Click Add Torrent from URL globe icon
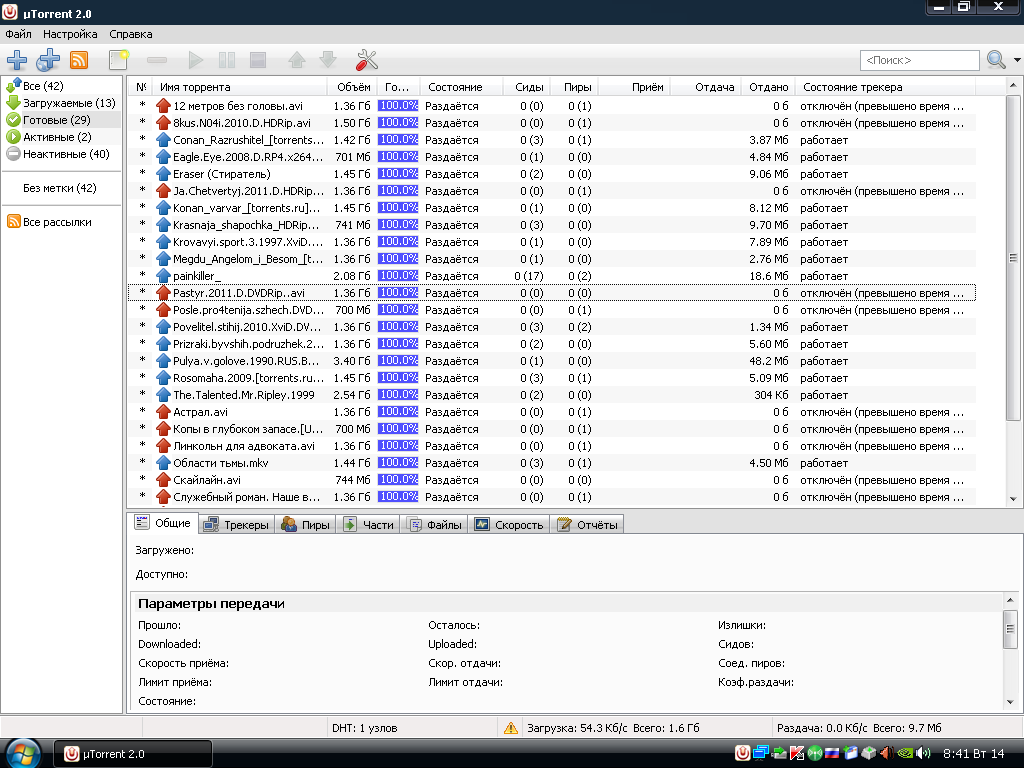 tap(48, 60)
